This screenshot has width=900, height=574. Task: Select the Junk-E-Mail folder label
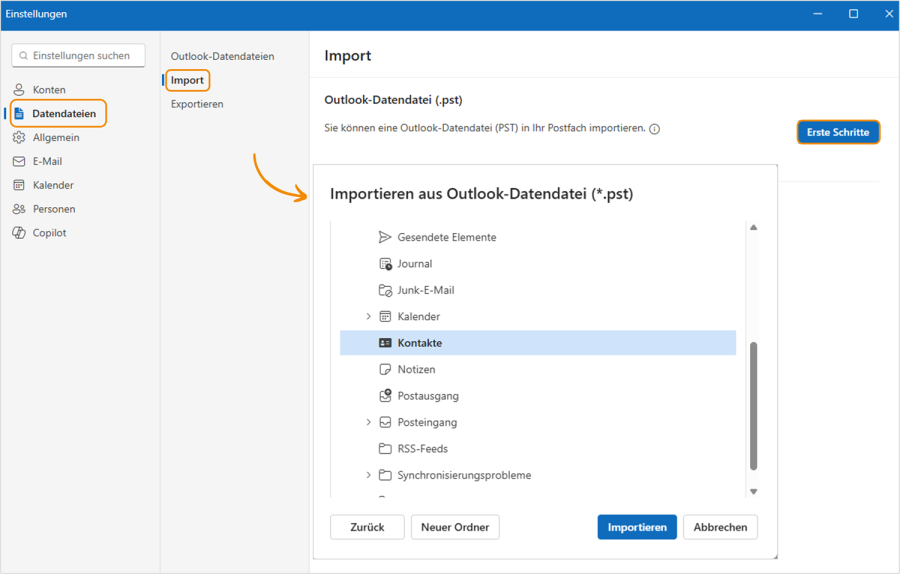tap(425, 290)
